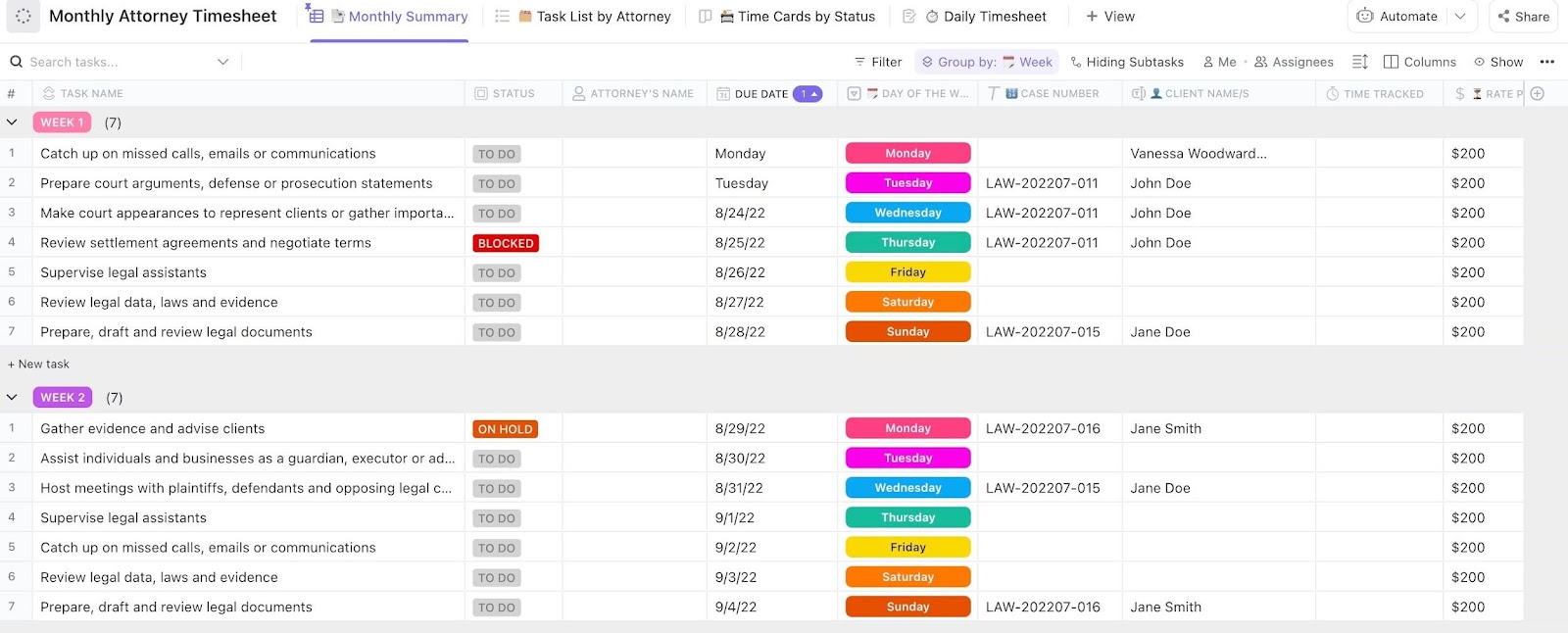This screenshot has width=1568, height=633.
Task: Click the Automate robot icon
Action: click(1365, 16)
